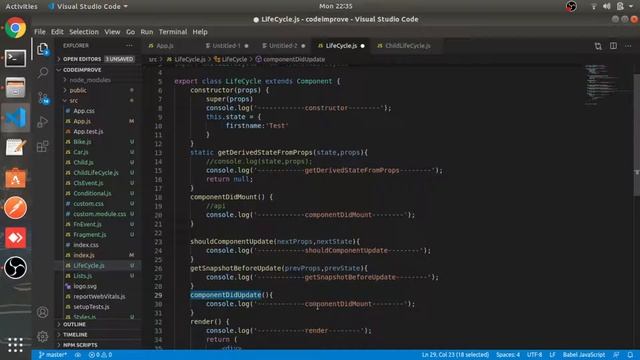Open Visual Studio Code app menu dropdown
The width and height of the screenshot is (640, 360).
(88, 6)
